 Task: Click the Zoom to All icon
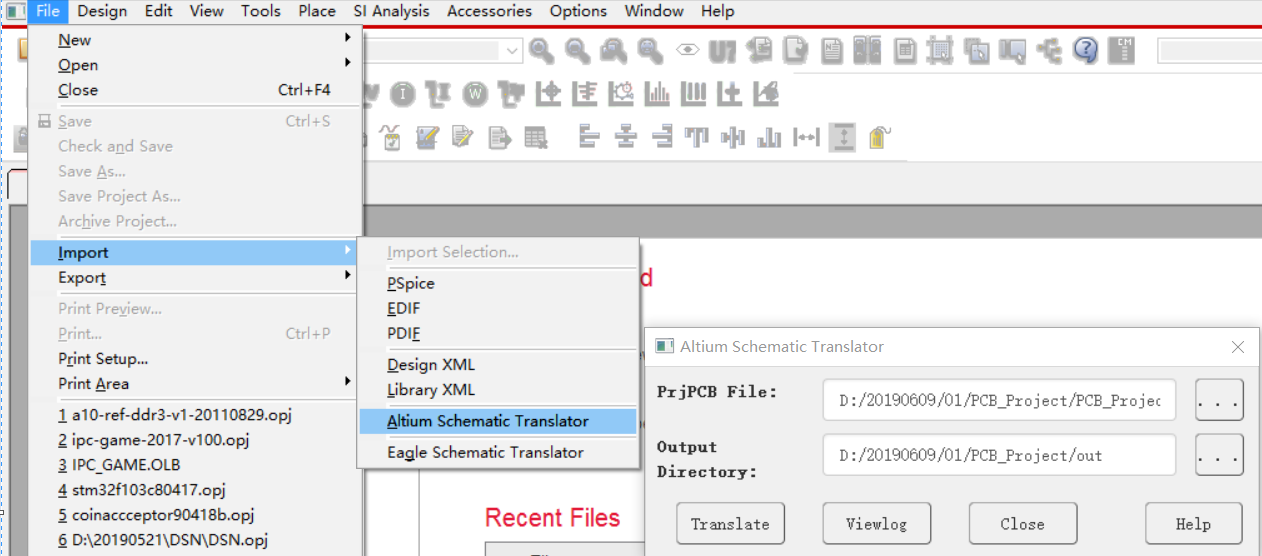650,50
